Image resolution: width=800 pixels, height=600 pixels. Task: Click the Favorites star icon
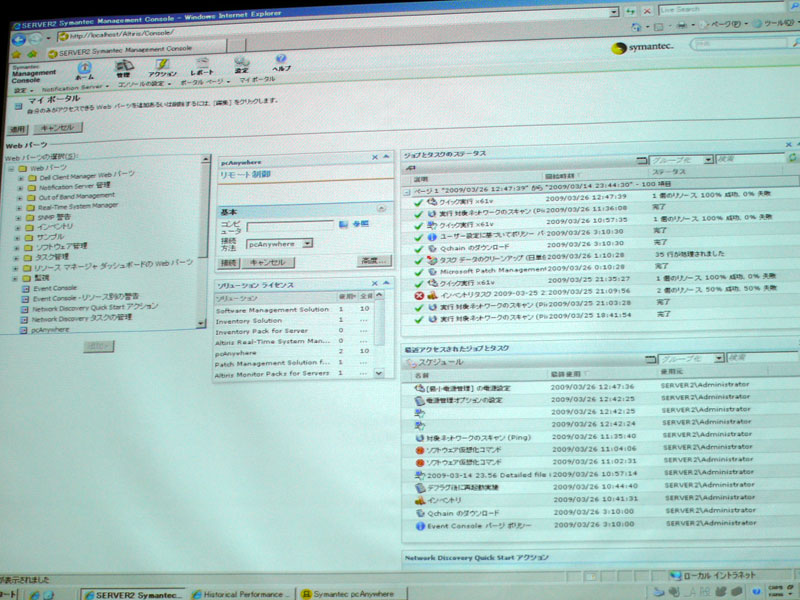(16, 55)
